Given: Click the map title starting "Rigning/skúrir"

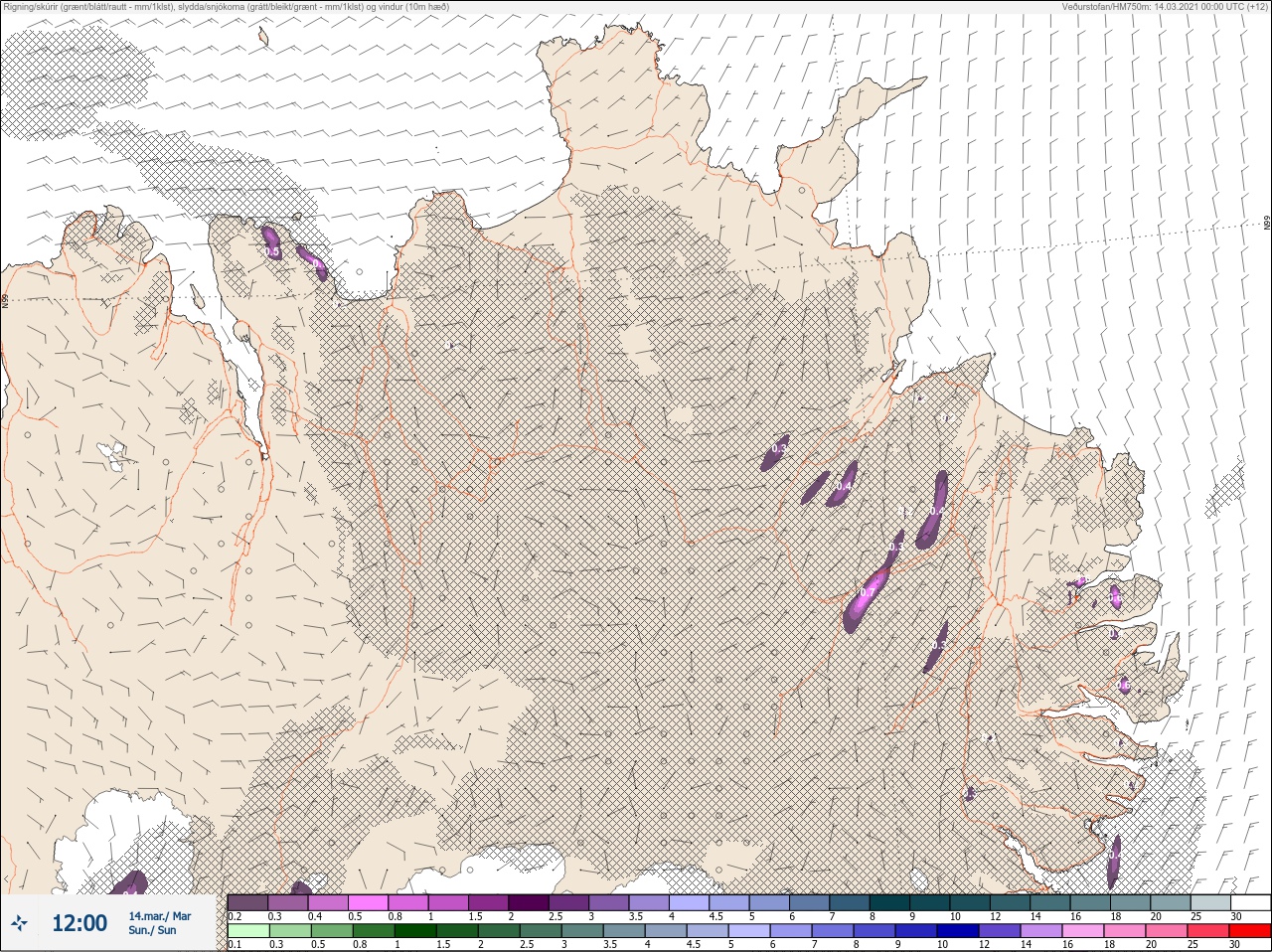Looking at the screenshot, I should coord(226,7).
